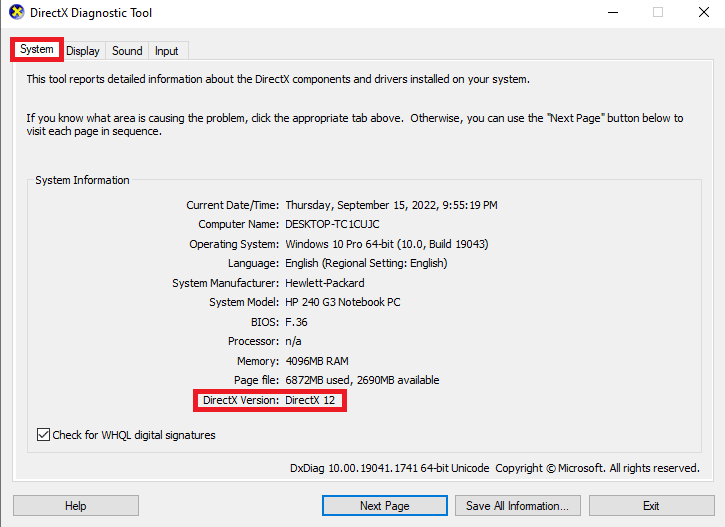
Task: Click the DirectX Version label
Action: point(241,400)
